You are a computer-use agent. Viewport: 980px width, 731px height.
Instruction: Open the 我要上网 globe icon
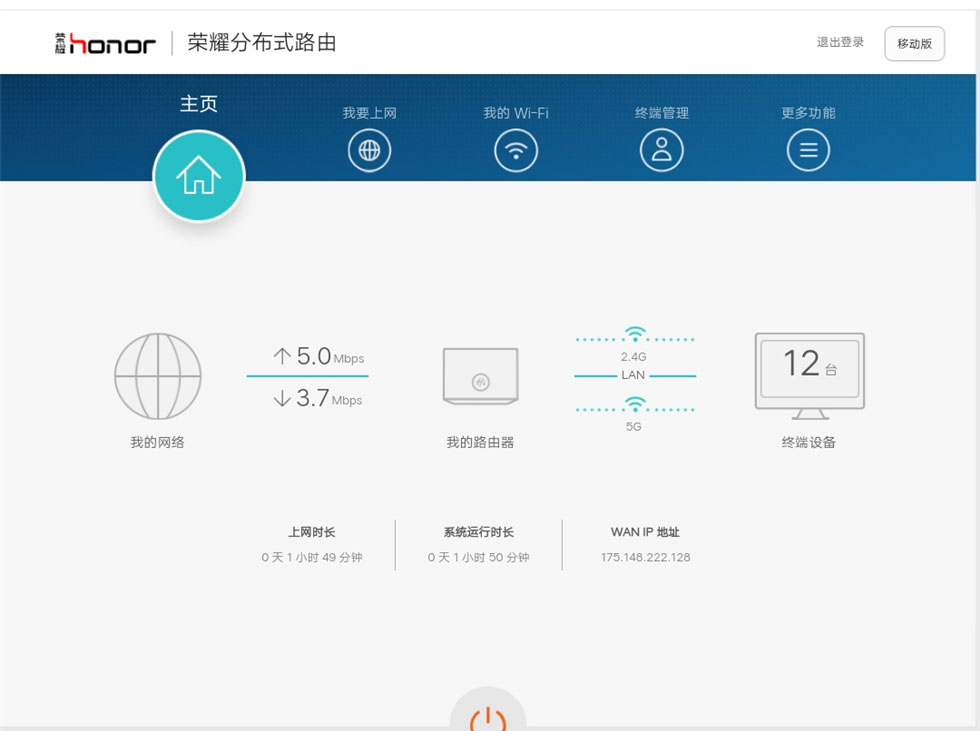tap(369, 151)
